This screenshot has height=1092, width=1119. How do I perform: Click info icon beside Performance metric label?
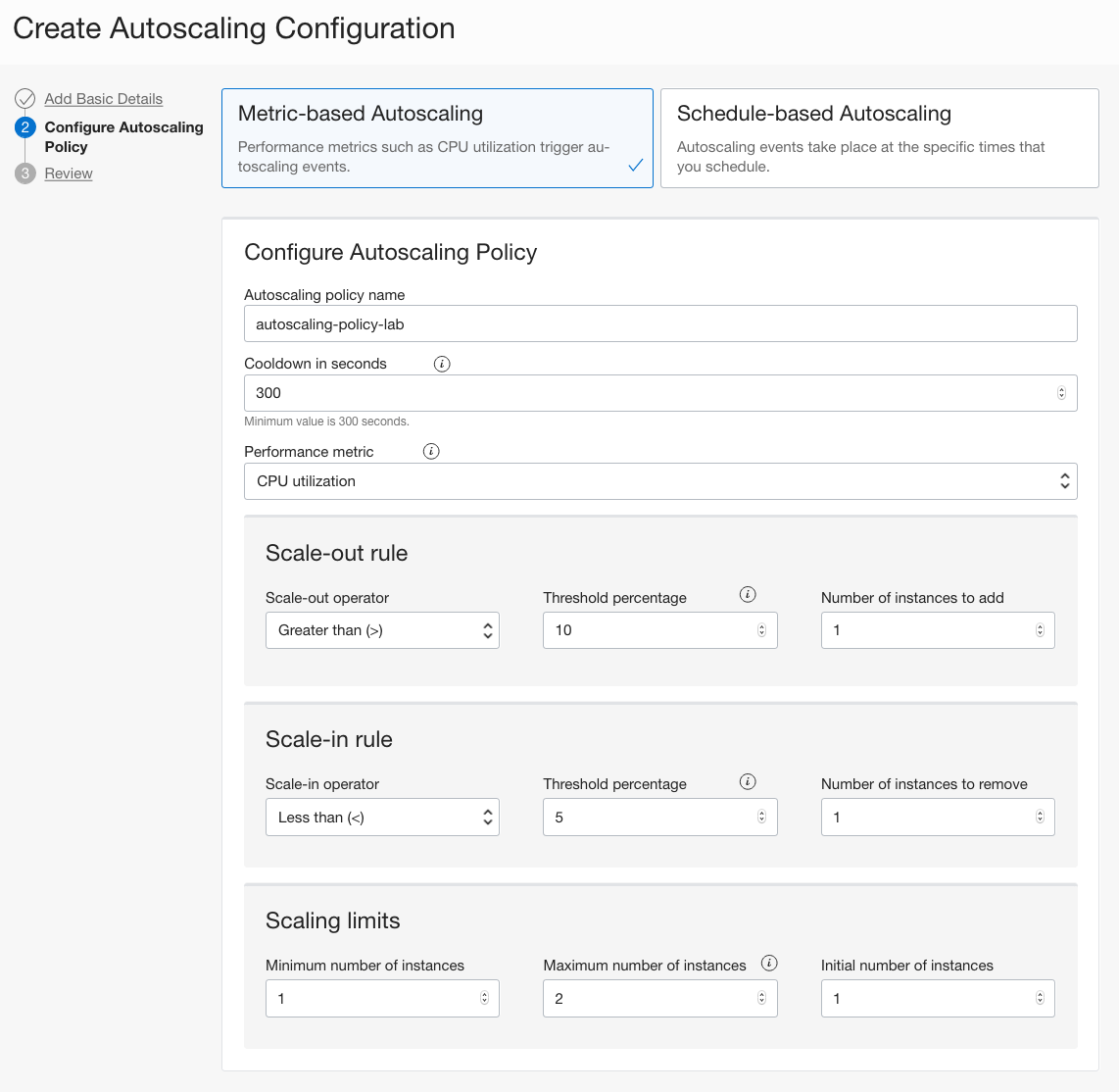coord(431,452)
